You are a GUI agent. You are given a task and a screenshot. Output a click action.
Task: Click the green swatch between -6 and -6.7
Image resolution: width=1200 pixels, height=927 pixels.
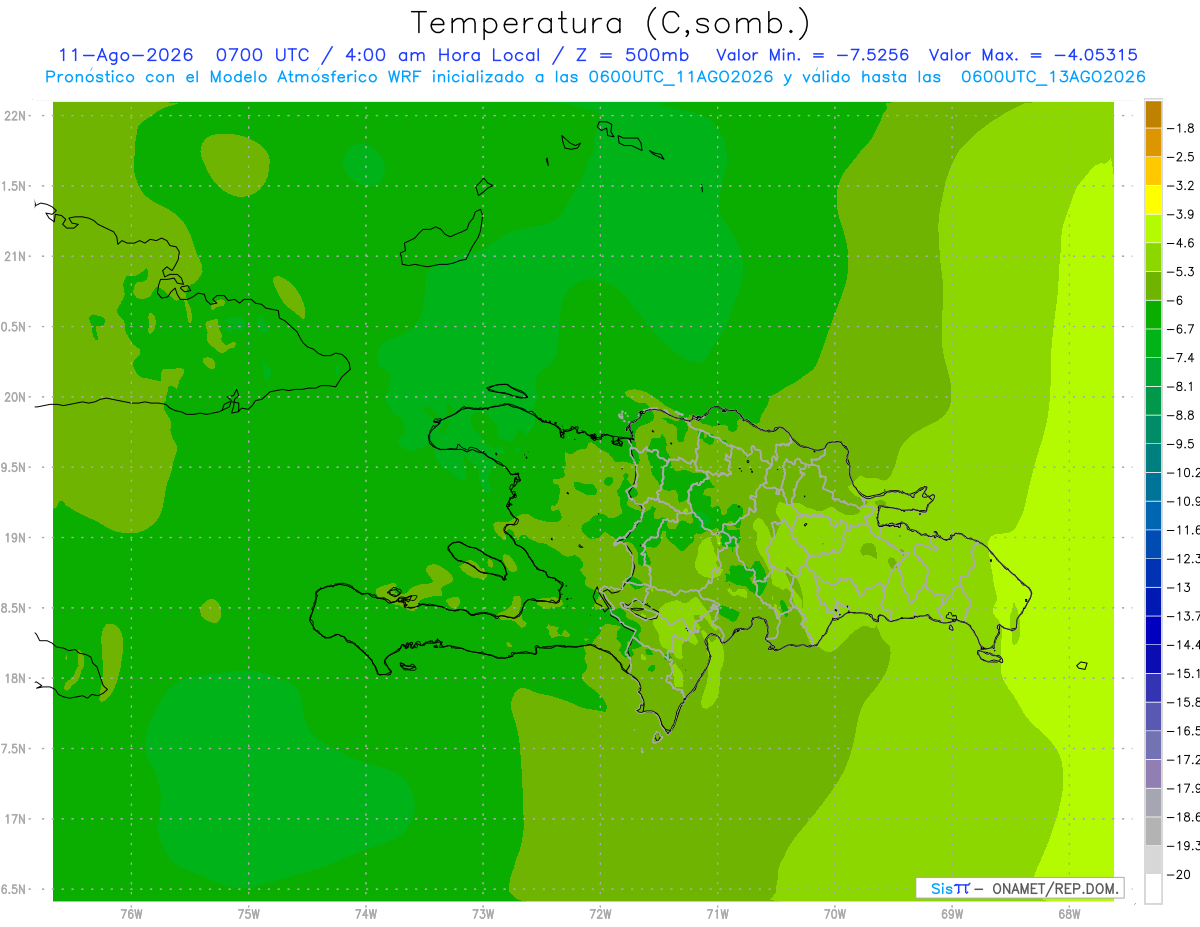pyautogui.click(x=1153, y=315)
